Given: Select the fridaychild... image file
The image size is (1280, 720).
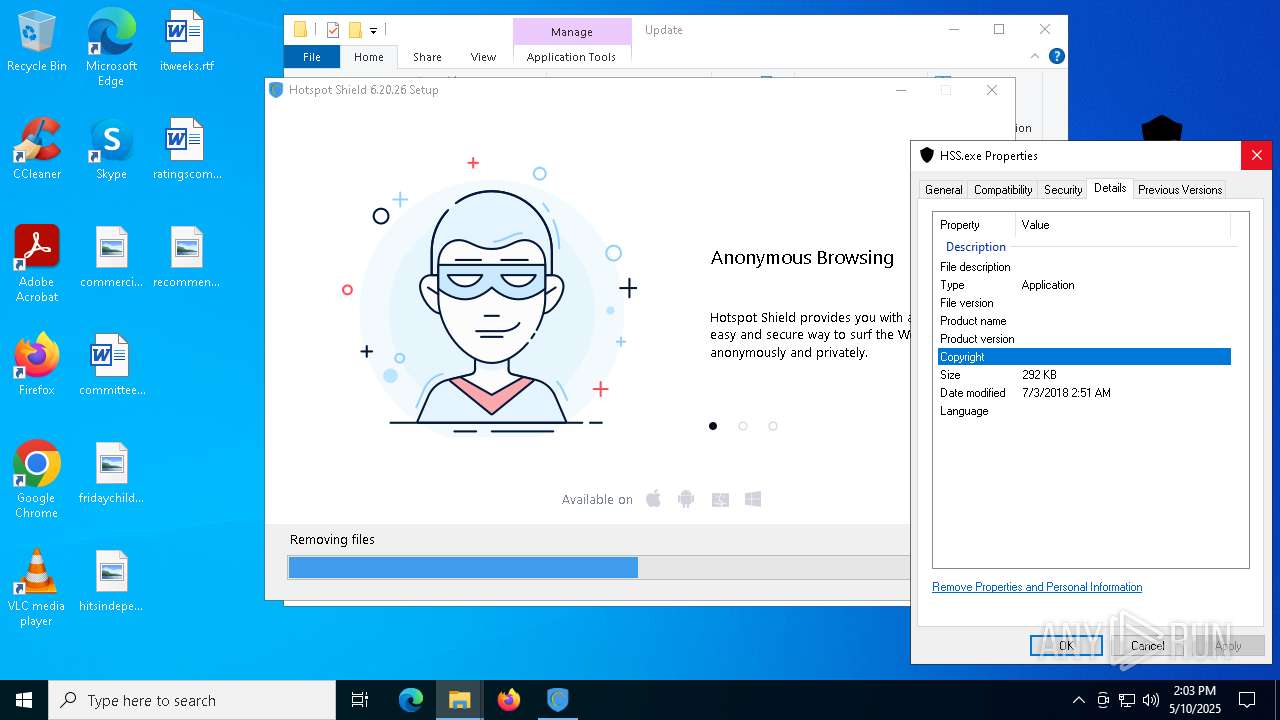Looking at the screenshot, I should coord(111,474).
